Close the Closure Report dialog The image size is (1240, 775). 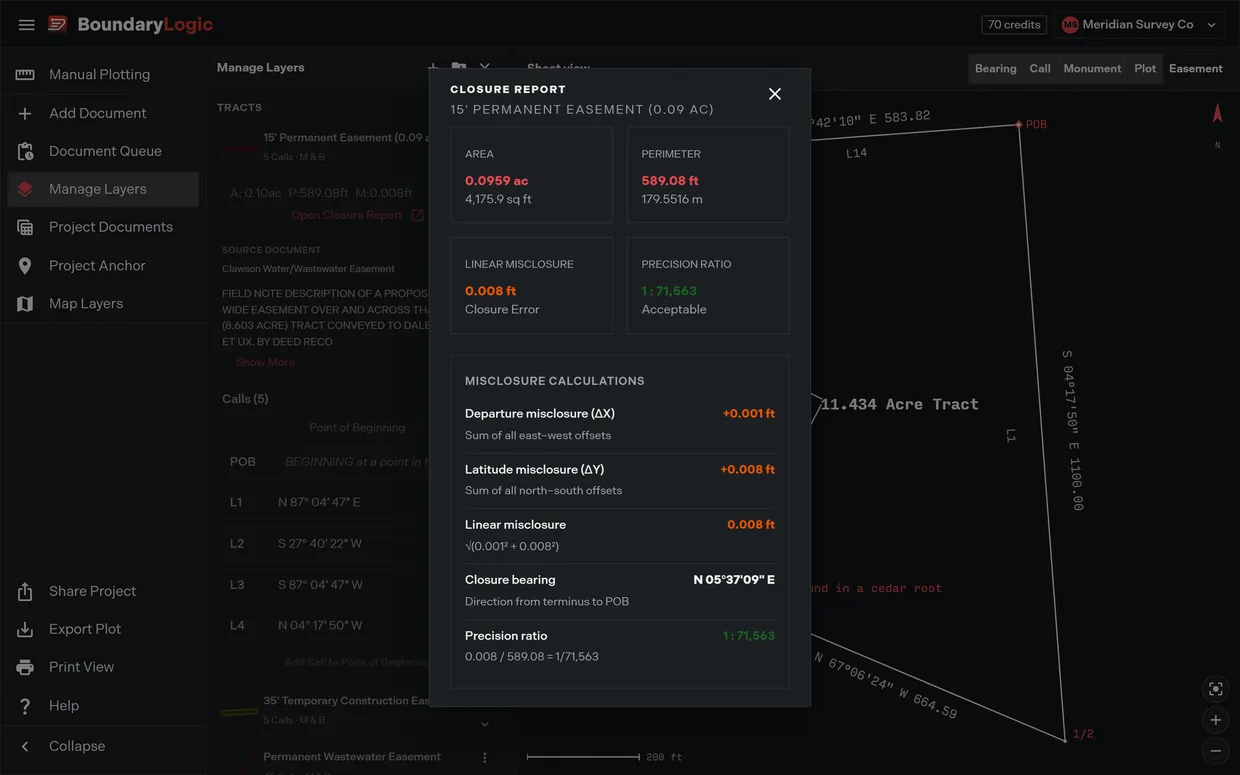[774, 94]
